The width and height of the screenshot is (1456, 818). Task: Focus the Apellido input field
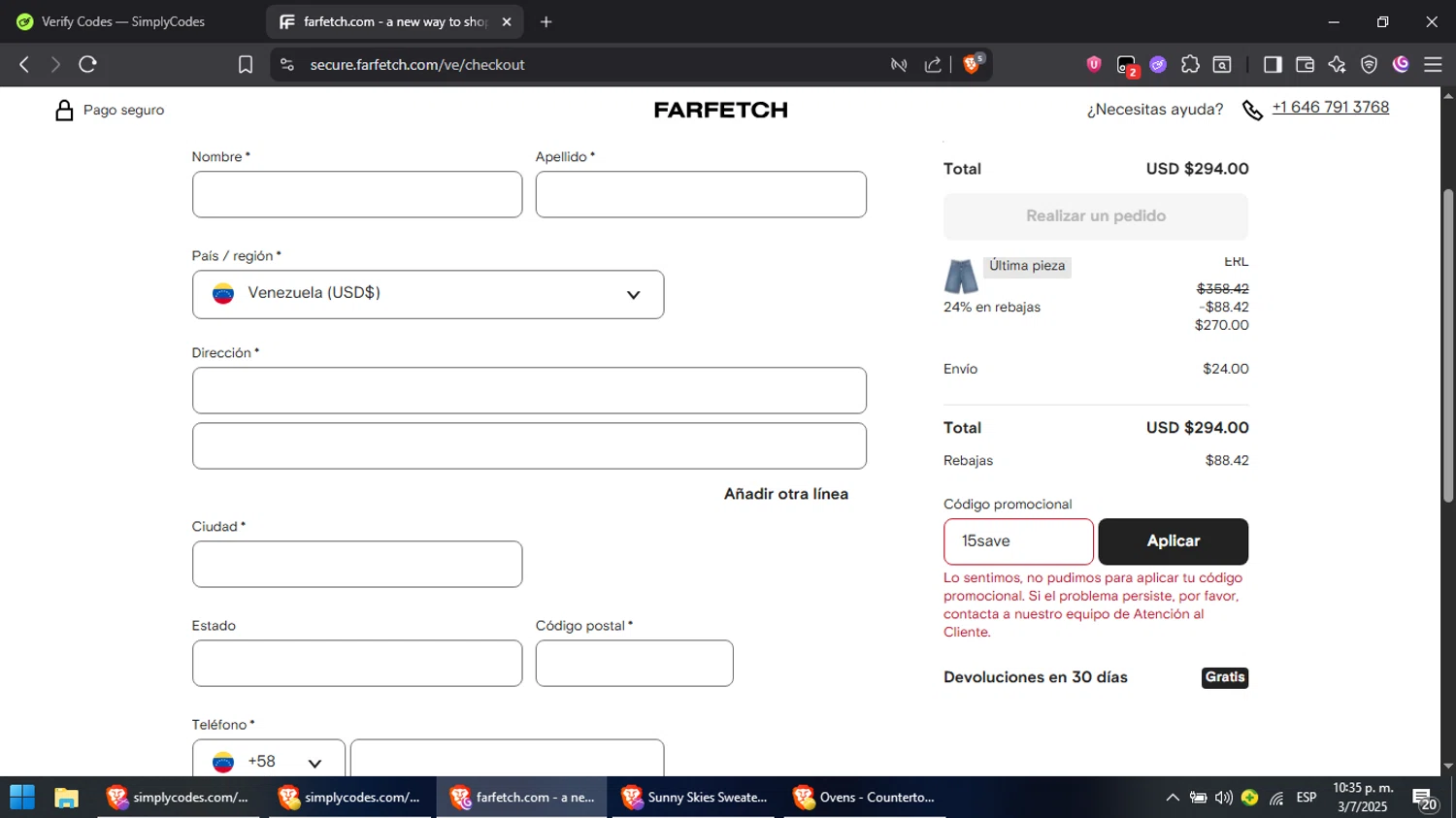701,194
